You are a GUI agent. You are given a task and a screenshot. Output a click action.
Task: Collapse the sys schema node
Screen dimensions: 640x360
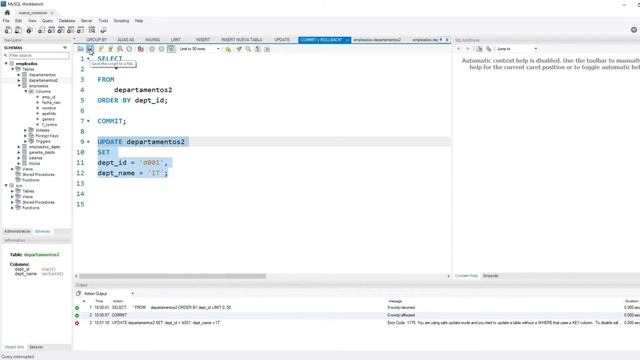6,186
